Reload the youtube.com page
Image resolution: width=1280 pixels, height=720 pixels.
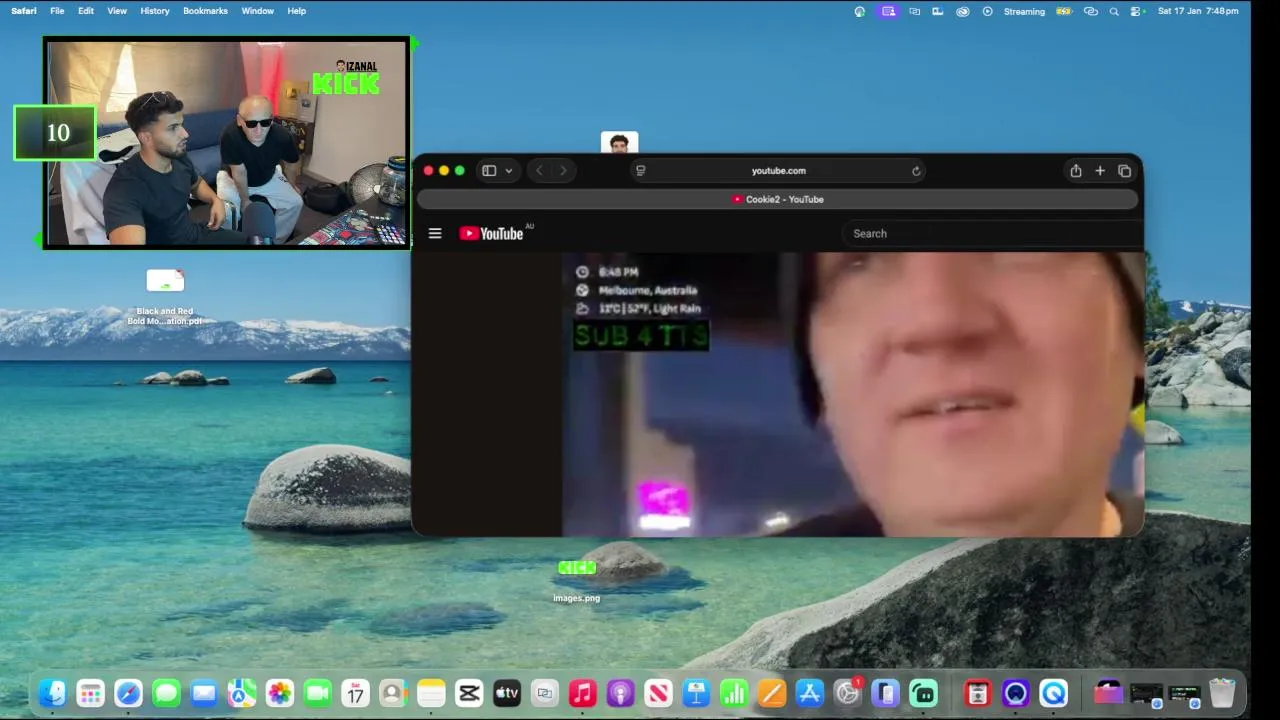point(916,171)
